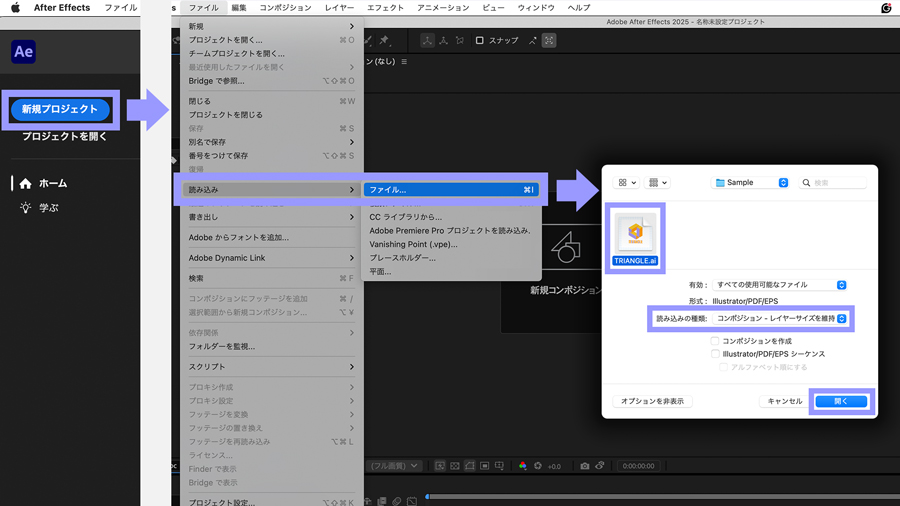Viewport: 900px width, 506px height.
Task: Click the Reset Exposure aperture icon
Action: click(538, 466)
